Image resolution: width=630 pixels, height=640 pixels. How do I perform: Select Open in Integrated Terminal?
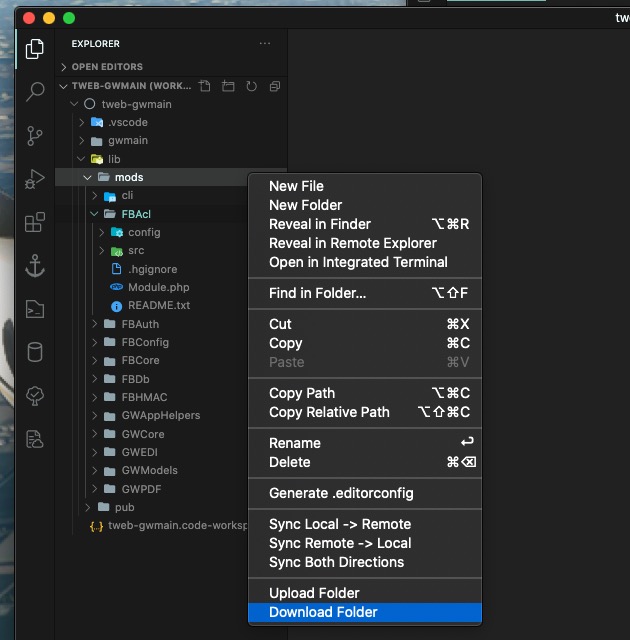point(365,262)
